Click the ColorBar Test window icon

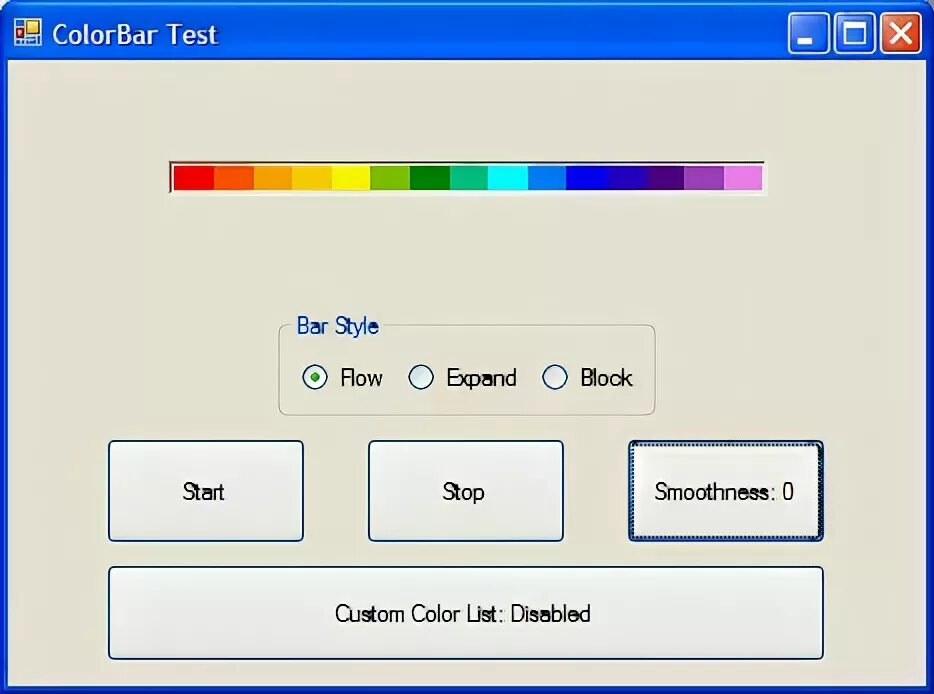point(28,33)
